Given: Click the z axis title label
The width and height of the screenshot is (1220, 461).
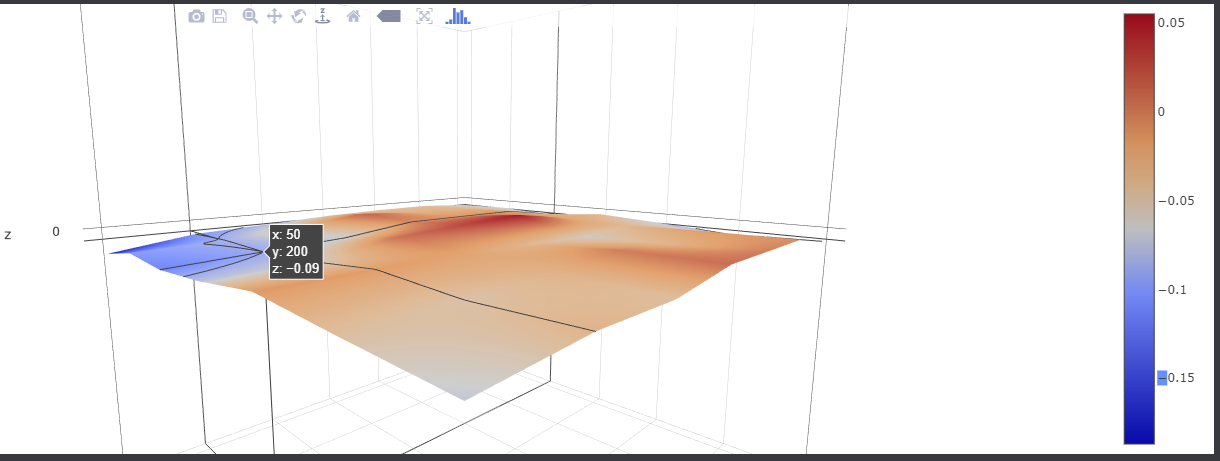Looking at the screenshot, I should pyautogui.click(x=8, y=234).
